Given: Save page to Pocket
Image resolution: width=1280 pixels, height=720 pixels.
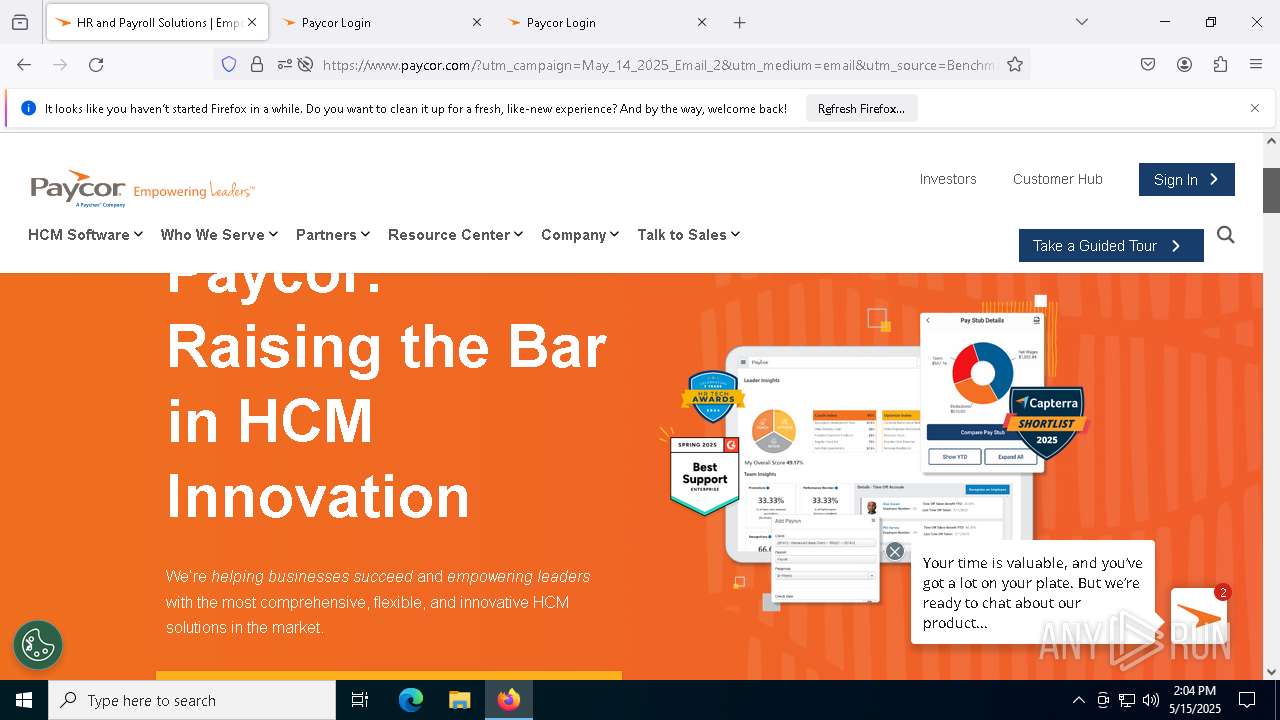Looking at the screenshot, I should point(1148,64).
